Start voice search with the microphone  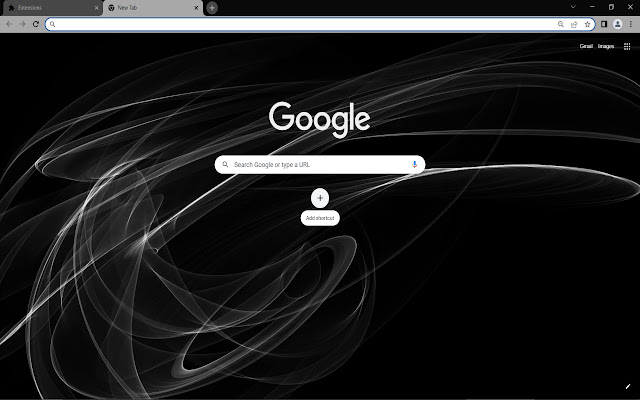click(414, 164)
